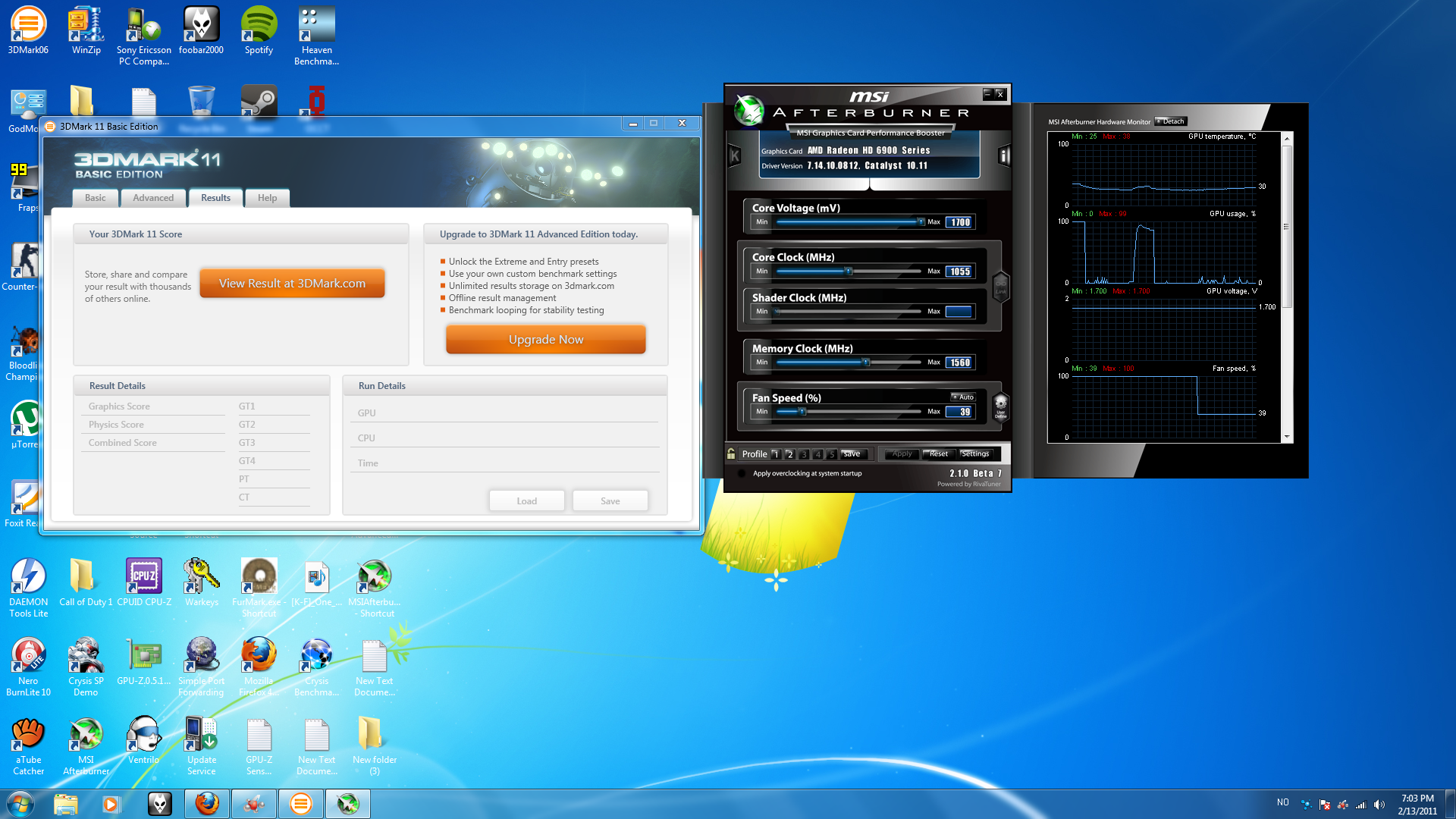Screen dimensions: 1456x819
Task: Click the Memory Clock value field 1560
Action: coord(959,362)
